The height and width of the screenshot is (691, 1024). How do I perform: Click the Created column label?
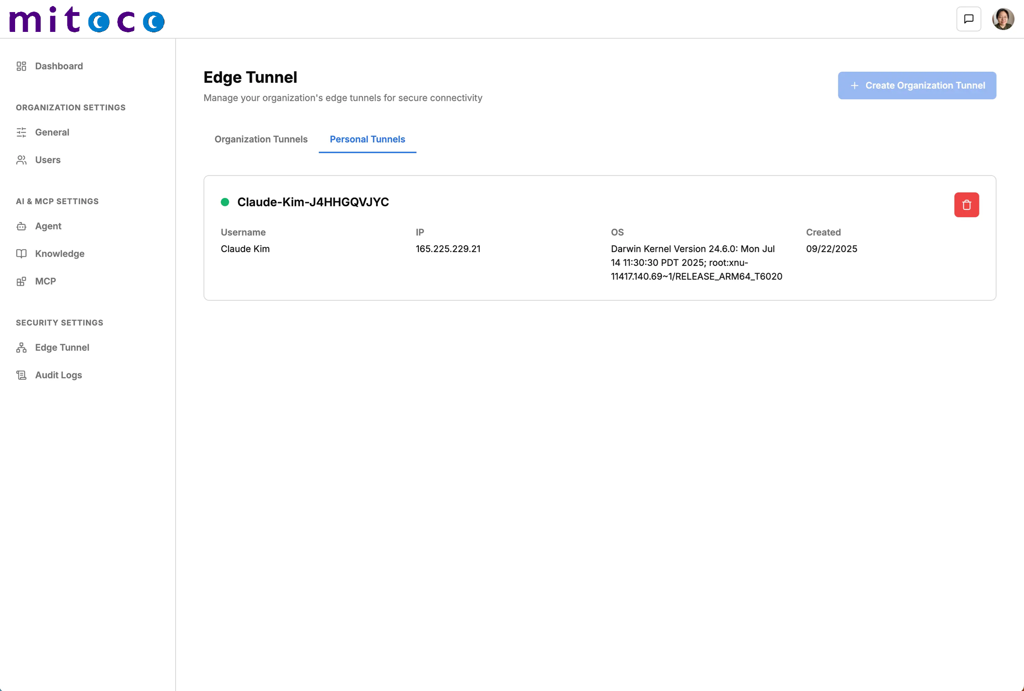click(x=823, y=232)
